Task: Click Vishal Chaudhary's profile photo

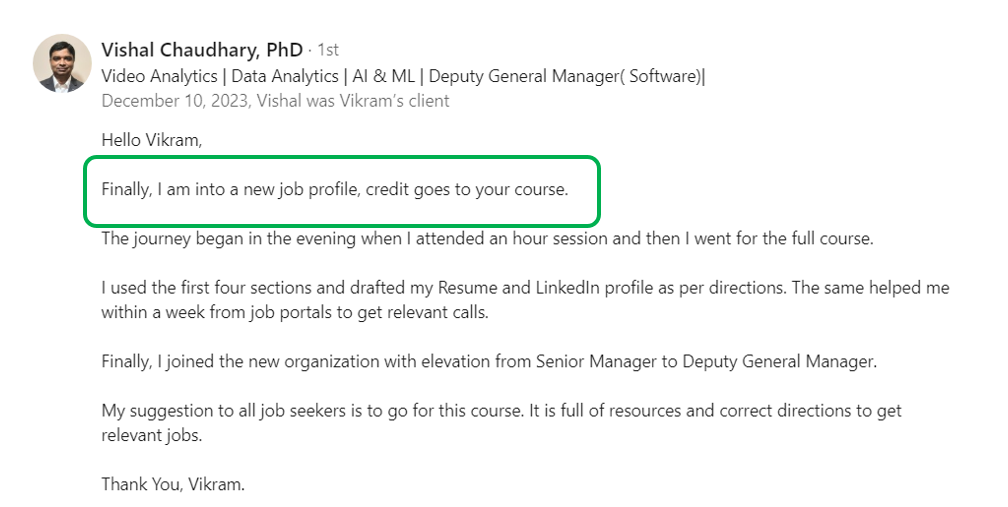Action: (63, 63)
